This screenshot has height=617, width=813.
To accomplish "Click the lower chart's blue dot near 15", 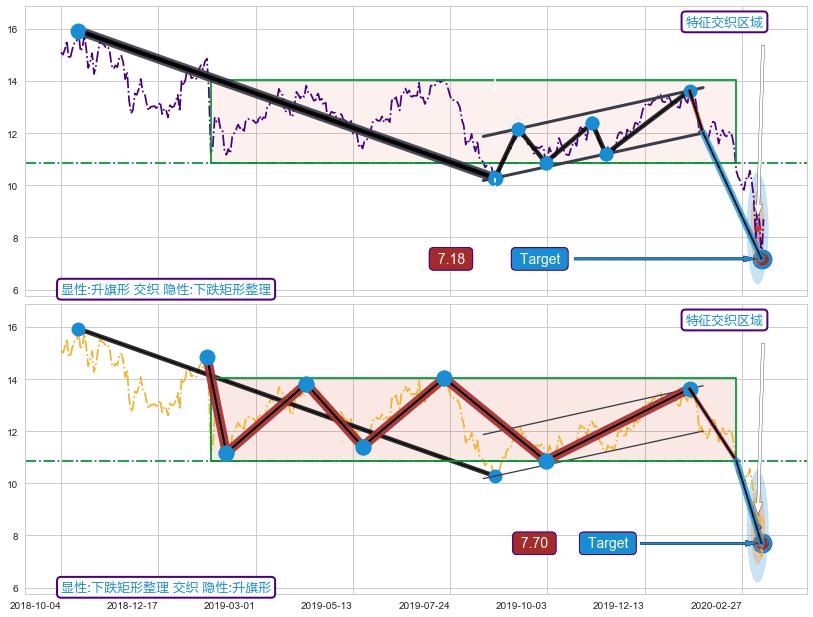I will pyautogui.click(x=207, y=357).
